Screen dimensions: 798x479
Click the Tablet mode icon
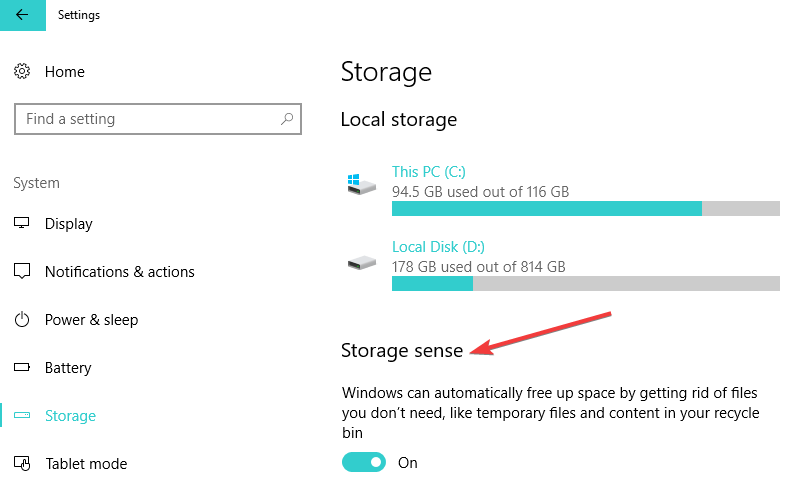(22, 463)
